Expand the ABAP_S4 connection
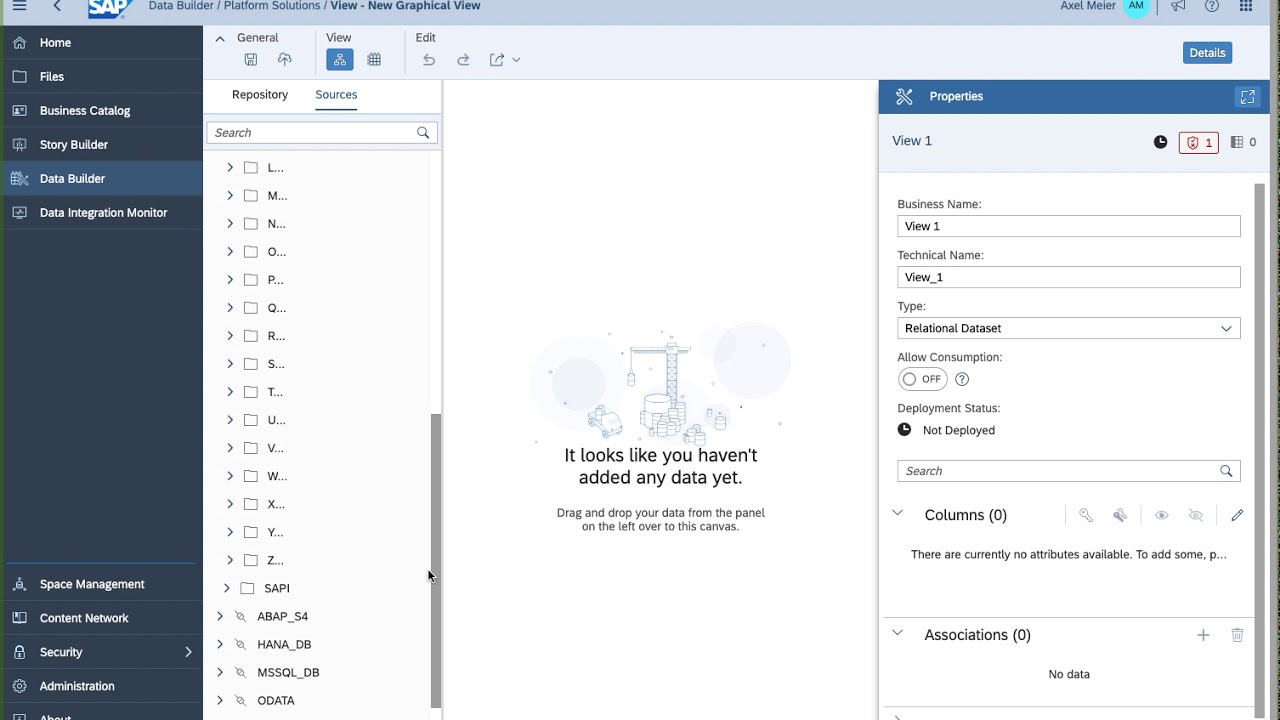 pyautogui.click(x=220, y=616)
